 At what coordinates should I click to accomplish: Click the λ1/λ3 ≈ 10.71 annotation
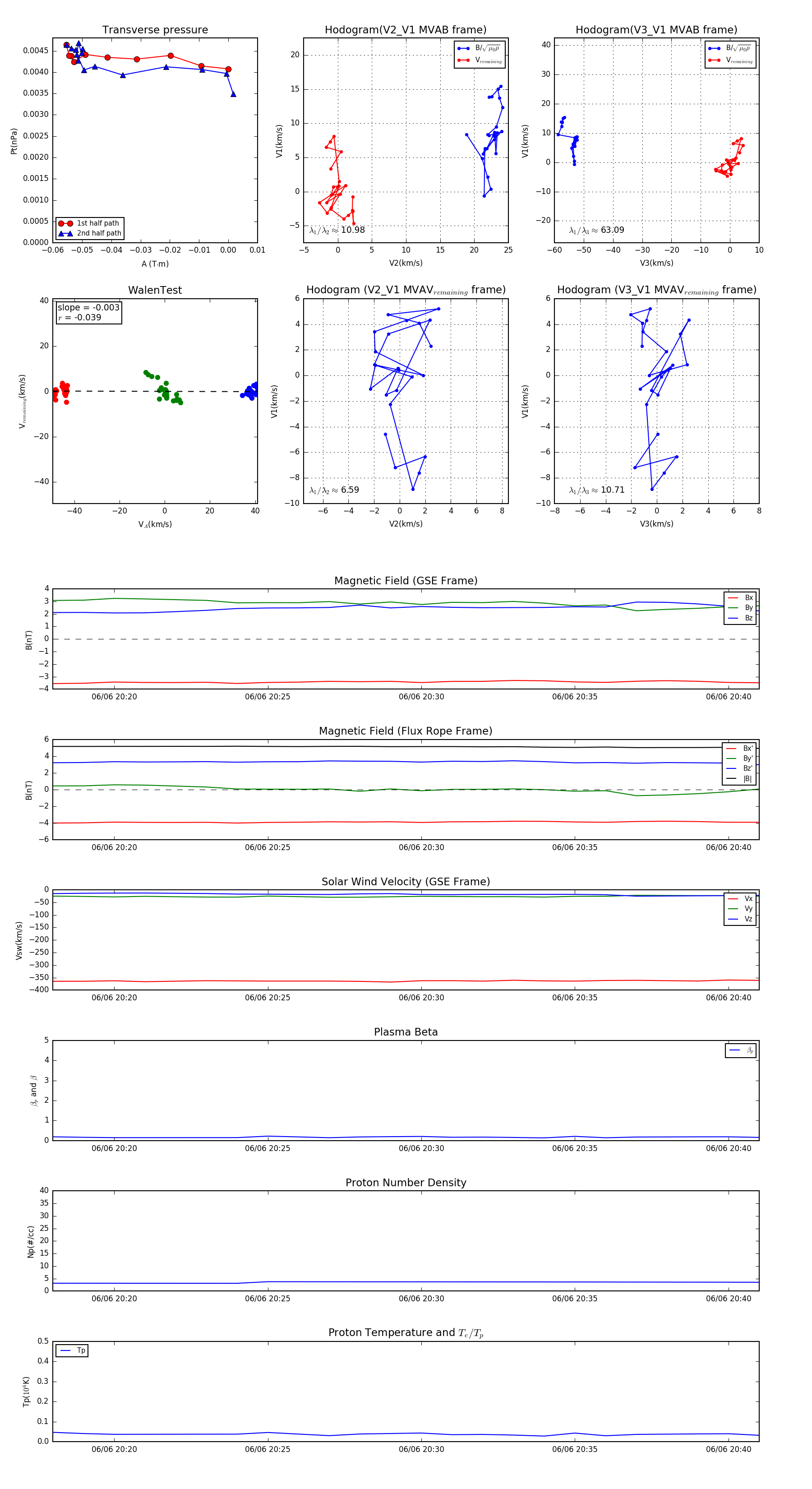point(596,490)
